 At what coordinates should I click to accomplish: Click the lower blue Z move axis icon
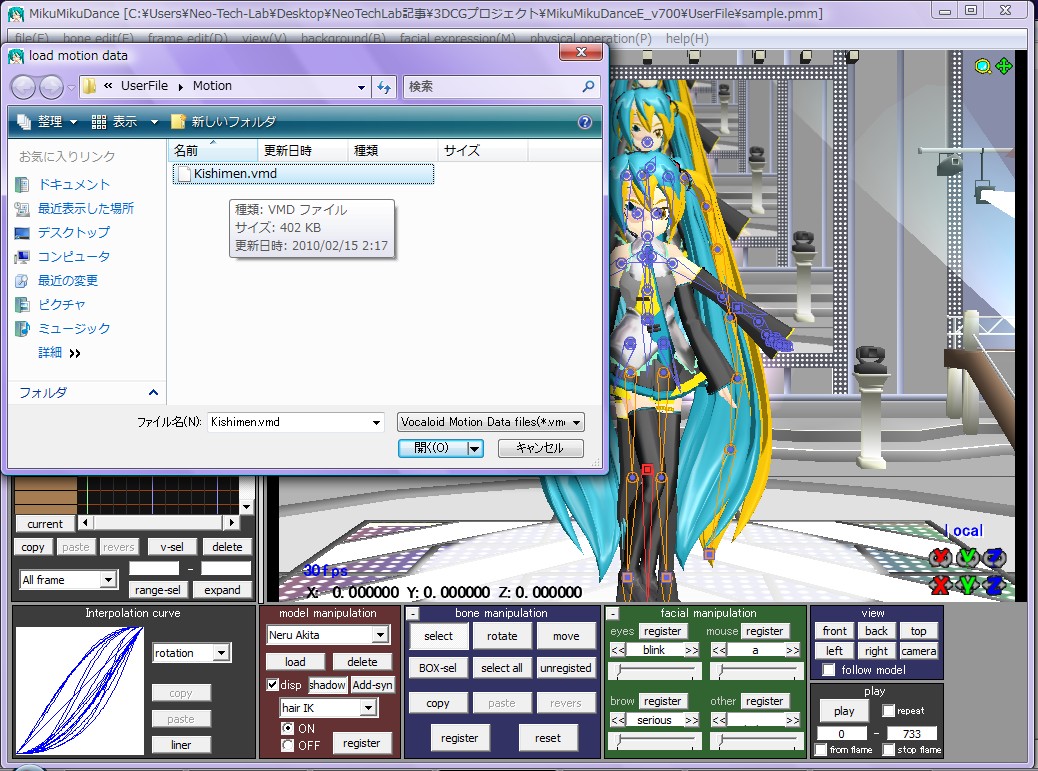[994, 584]
